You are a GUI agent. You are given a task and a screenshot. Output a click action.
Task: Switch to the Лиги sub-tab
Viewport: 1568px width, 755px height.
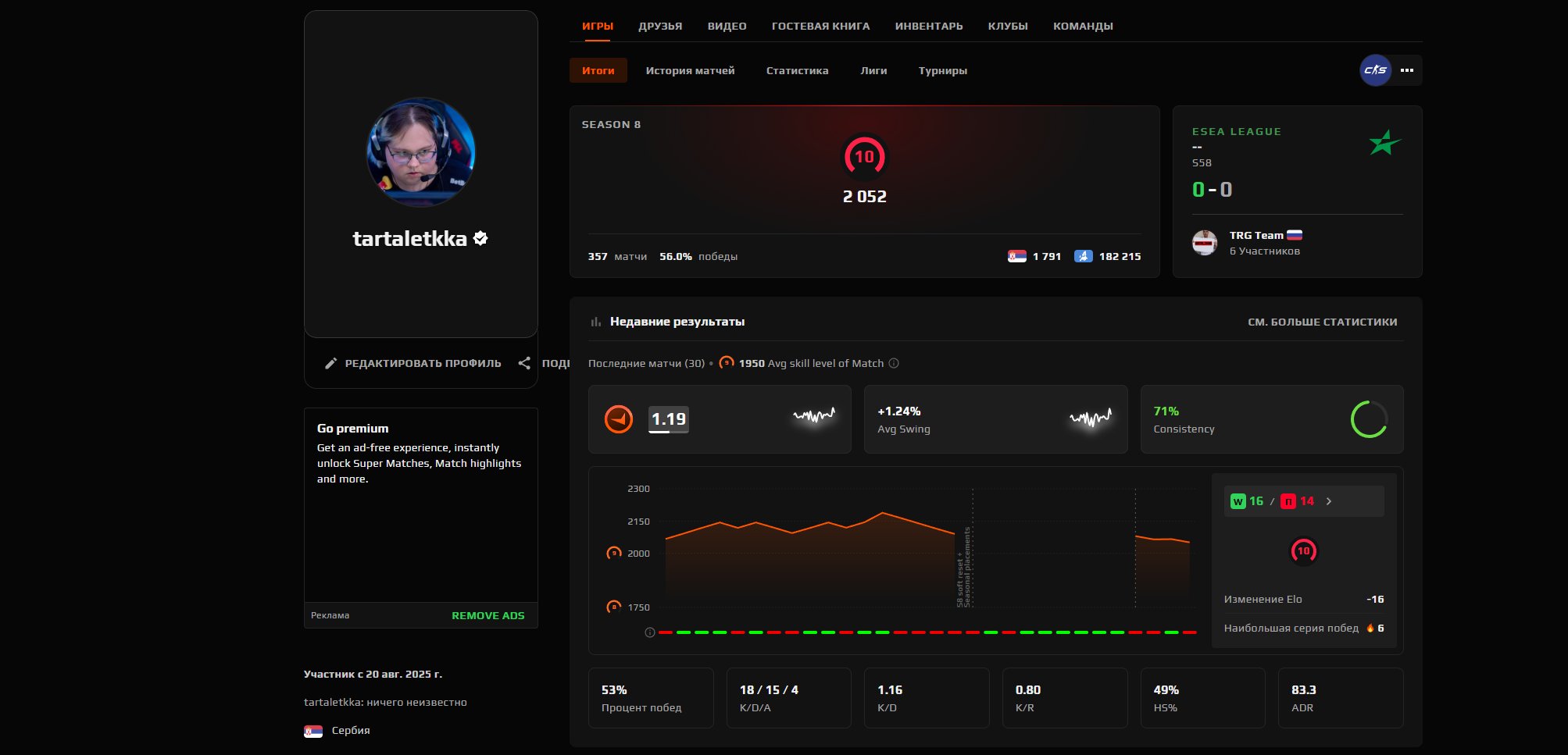coord(873,70)
